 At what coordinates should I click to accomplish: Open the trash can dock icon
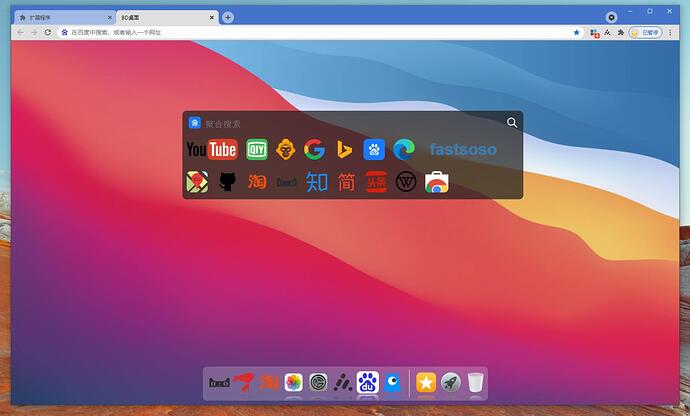(476, 382)
